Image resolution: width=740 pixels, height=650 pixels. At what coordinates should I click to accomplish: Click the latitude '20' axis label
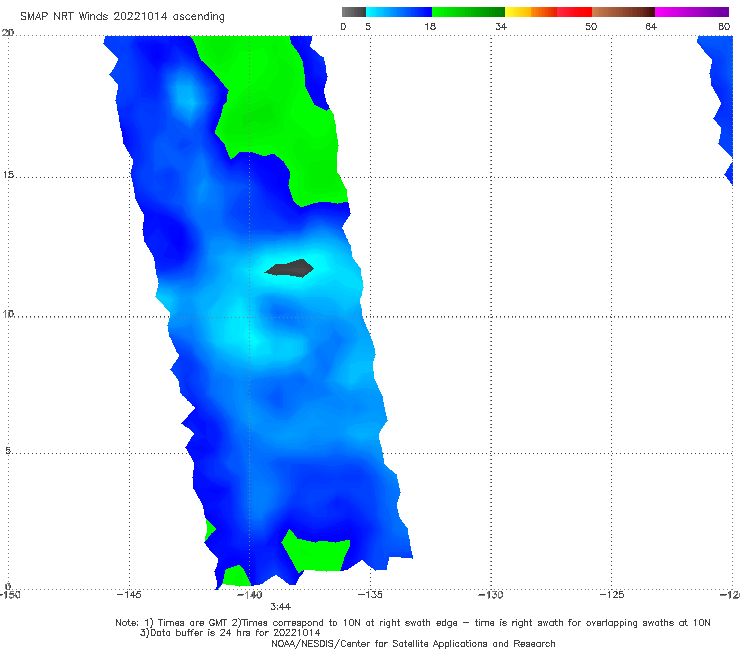coord(8,33)
